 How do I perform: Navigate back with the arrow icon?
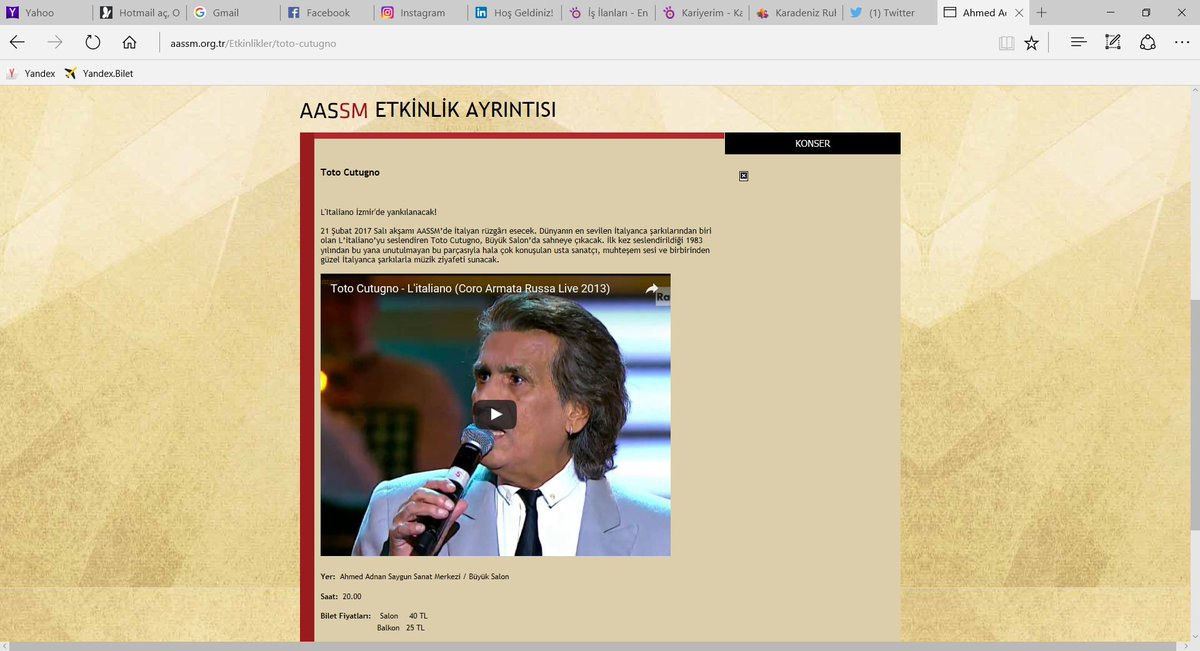pyautogui.click(x=16, y=42)
